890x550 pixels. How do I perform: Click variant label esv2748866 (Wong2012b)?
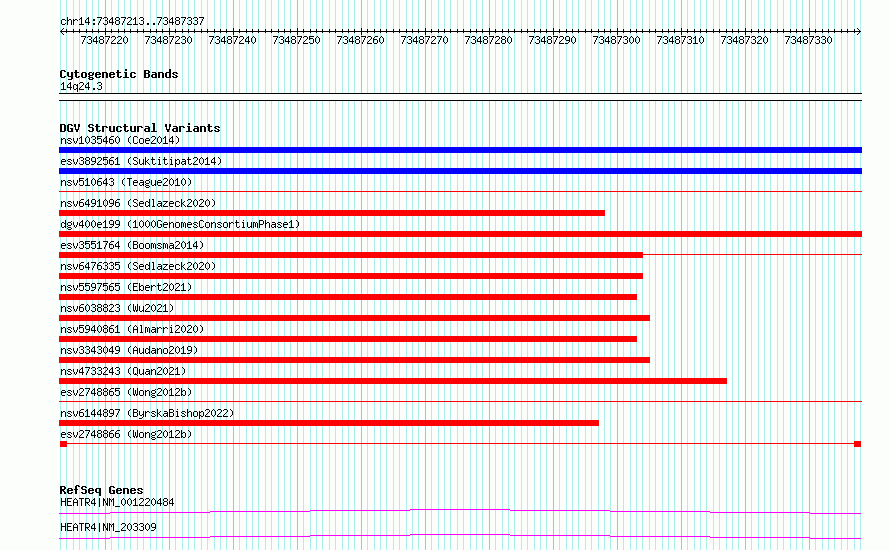126,434
